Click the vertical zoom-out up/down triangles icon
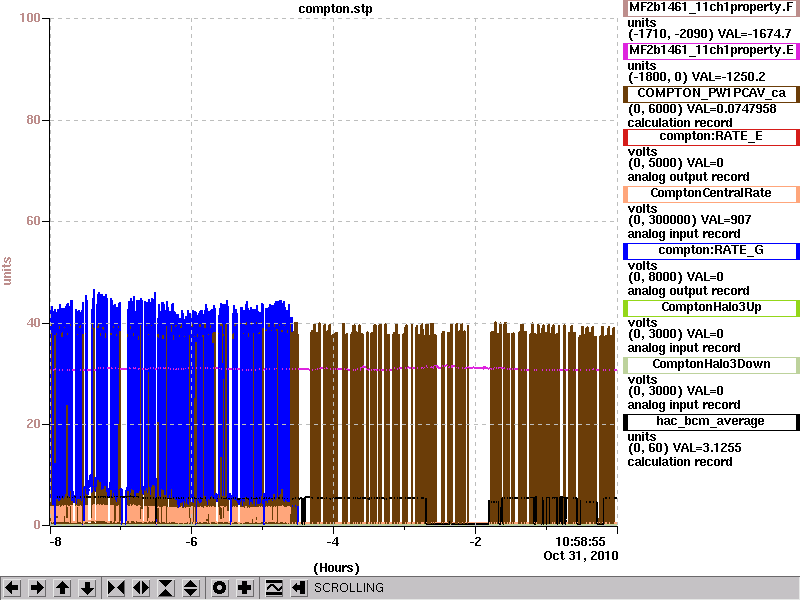 tap(191, 588)
